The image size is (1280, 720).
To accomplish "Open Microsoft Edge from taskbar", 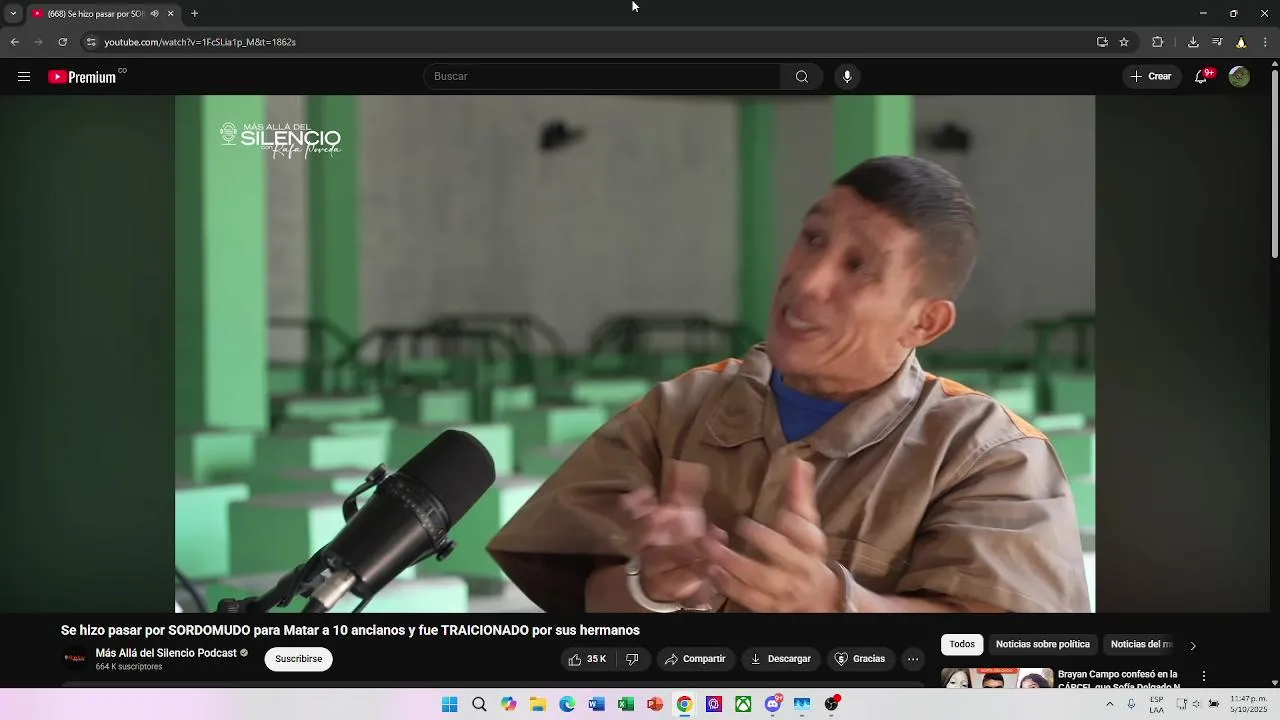I will pos(567,704).
